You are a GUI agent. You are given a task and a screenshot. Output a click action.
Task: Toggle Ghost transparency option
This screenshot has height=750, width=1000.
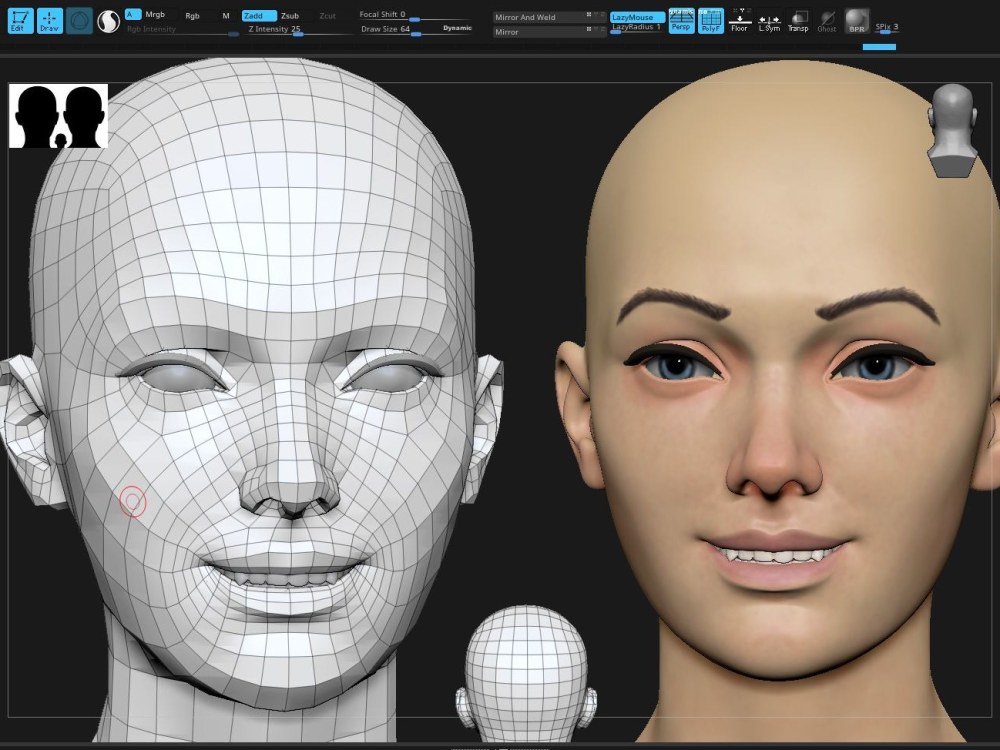(x=827, y=21)
